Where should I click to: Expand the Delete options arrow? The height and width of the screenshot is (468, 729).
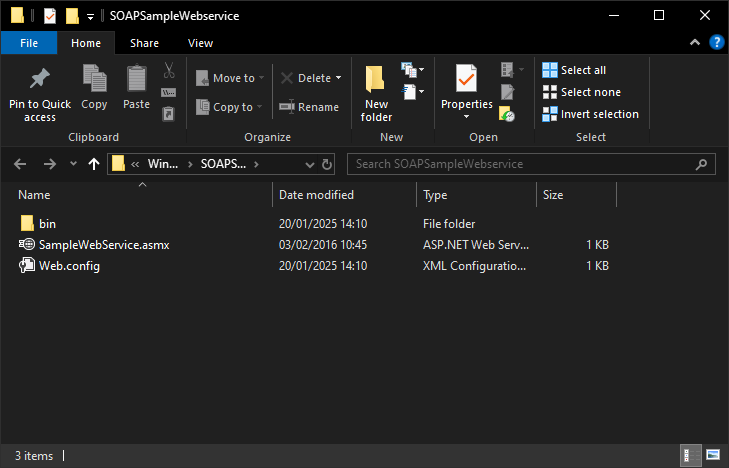(x=338, y=78)
